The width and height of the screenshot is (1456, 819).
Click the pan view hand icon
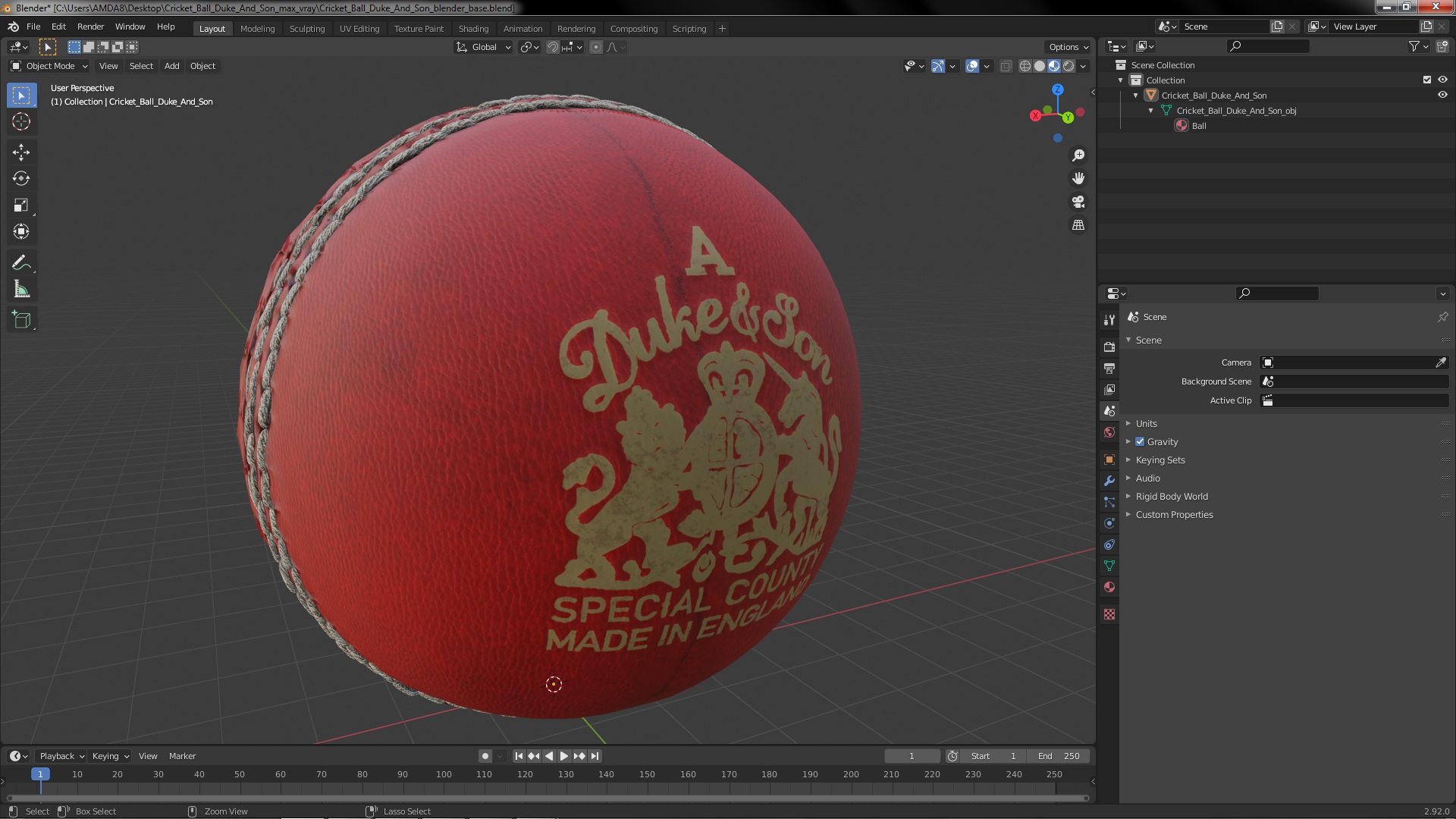(1078, 178)
